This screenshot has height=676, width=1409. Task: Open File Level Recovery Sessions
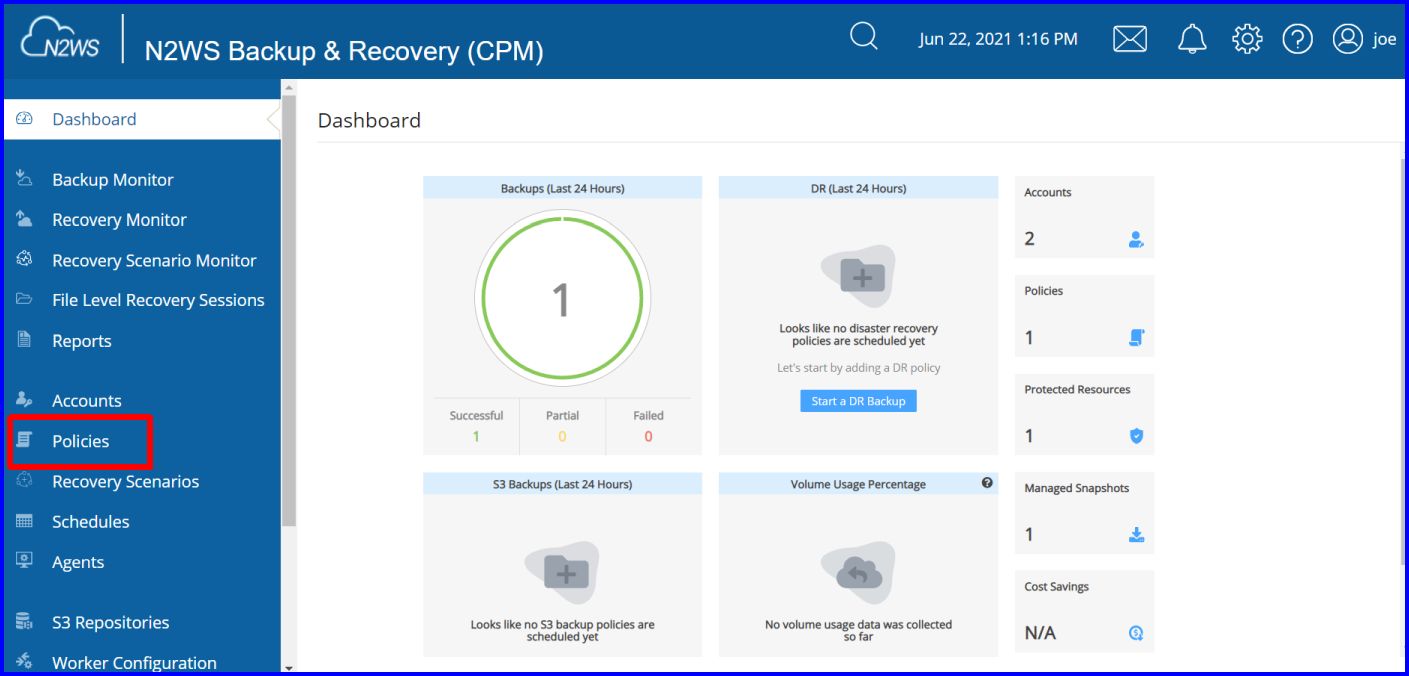tap(158, 300)
